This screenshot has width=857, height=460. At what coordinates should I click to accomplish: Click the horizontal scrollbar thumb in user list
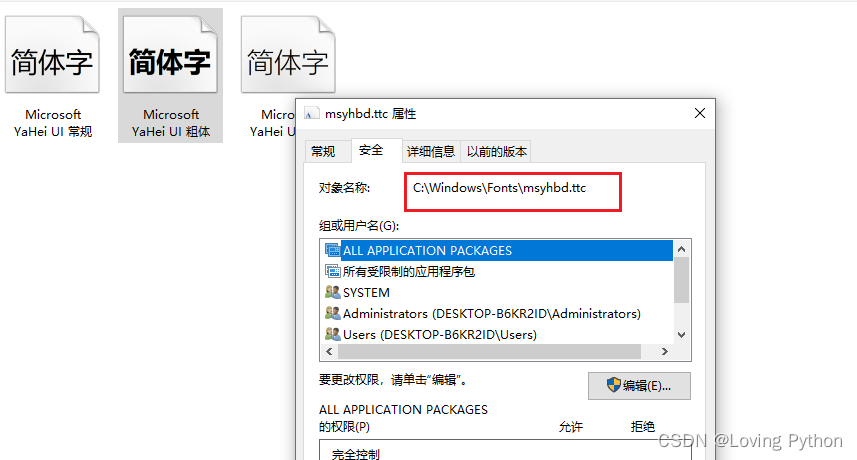click(490, 351)
